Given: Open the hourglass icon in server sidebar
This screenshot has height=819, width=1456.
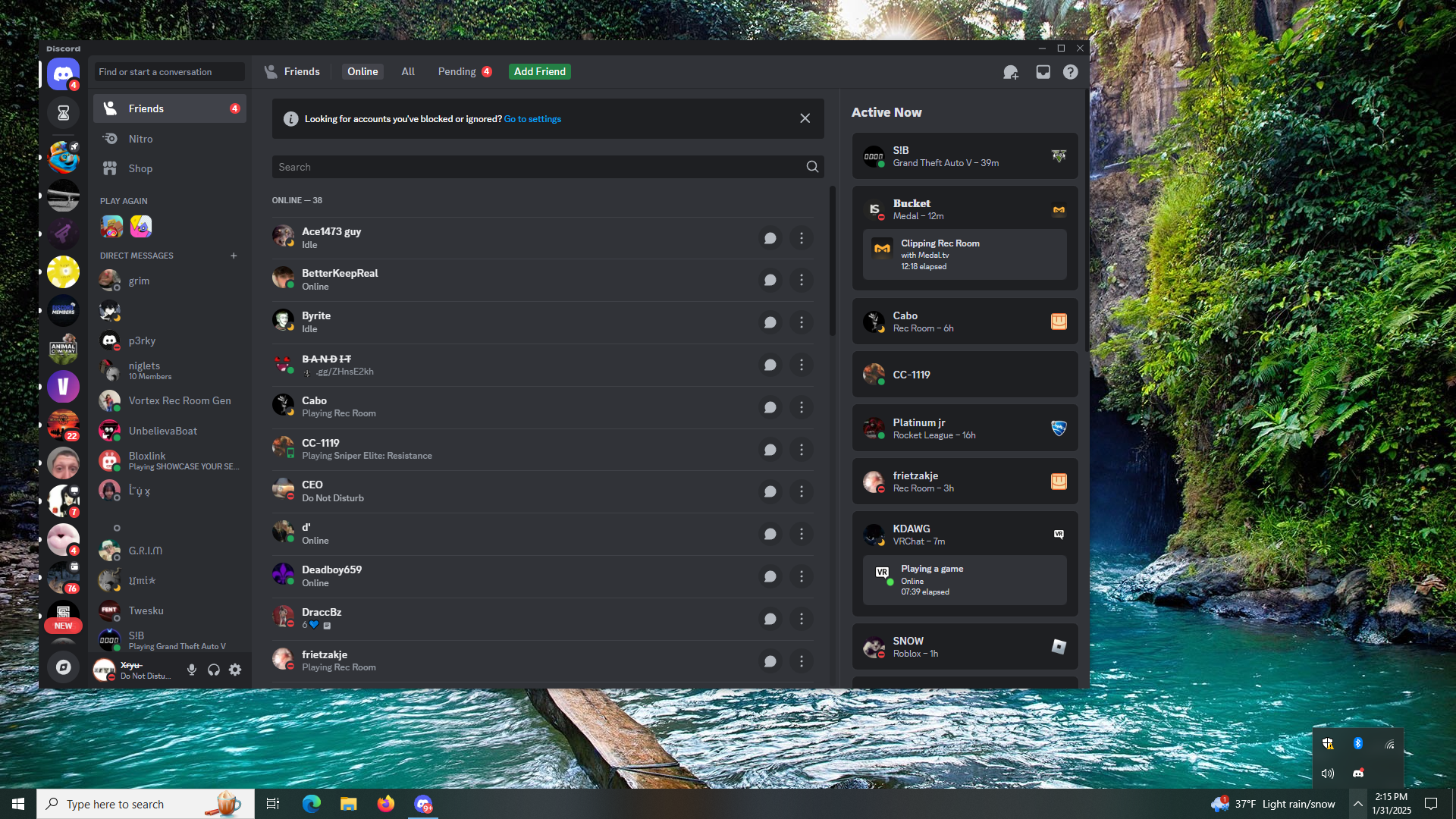Looking at the screenshot, I should [63, 113].
